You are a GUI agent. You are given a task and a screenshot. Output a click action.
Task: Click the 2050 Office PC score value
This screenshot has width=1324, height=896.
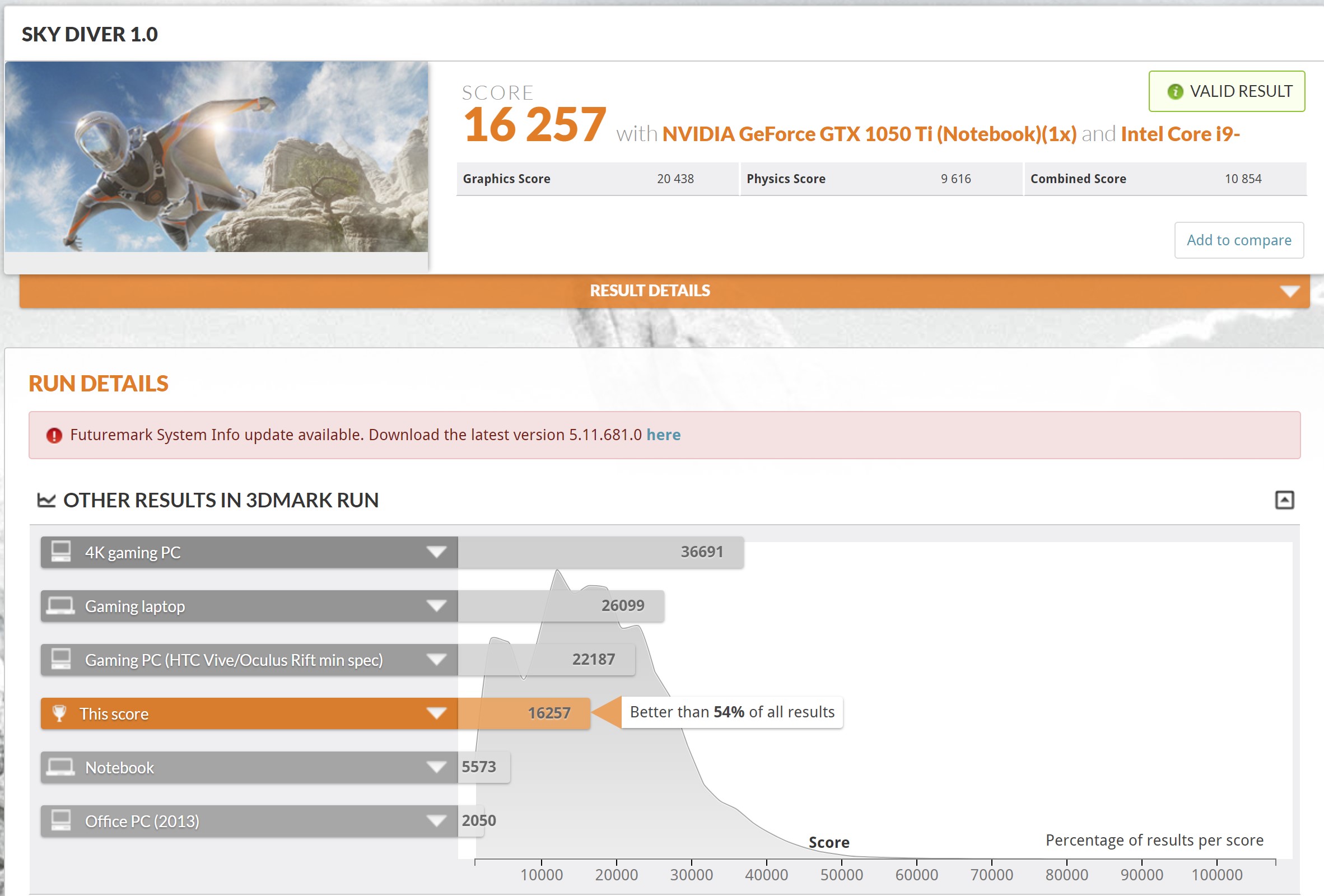coord(478,820)
